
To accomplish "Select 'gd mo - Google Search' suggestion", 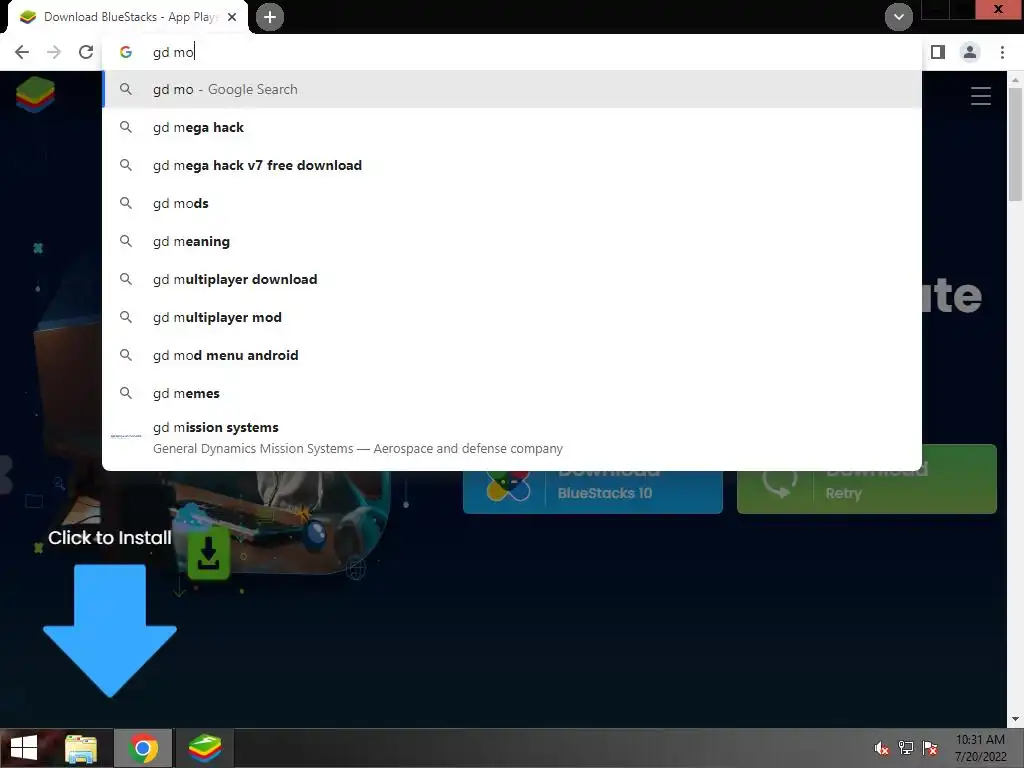I will (x=512, y=89).
